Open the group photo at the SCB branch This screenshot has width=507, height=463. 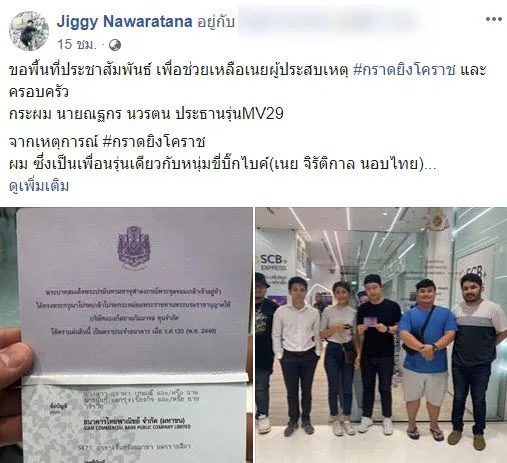click(x=381, y=335)
